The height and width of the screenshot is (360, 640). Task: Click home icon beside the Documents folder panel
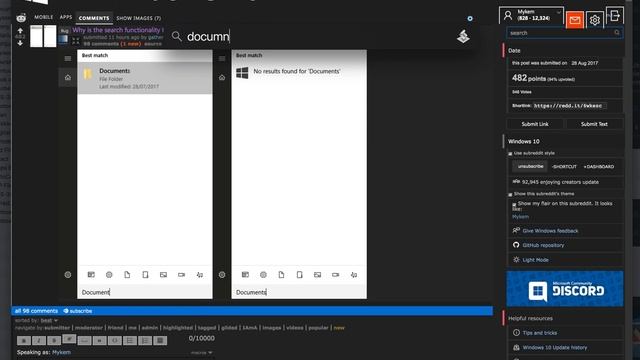point(68,77)
